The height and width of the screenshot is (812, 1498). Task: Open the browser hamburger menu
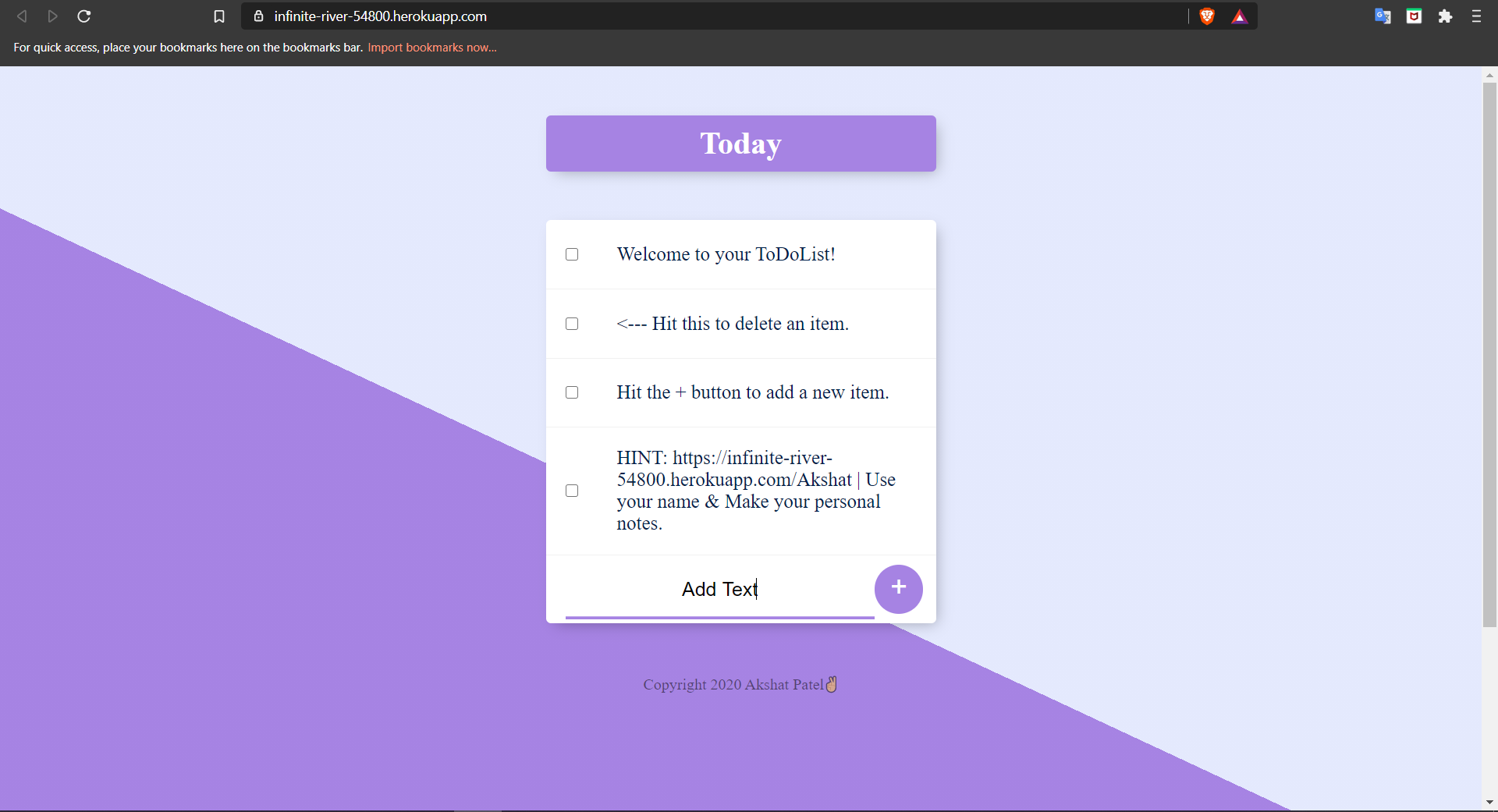pyautogui.click(x=1476, y=16)
